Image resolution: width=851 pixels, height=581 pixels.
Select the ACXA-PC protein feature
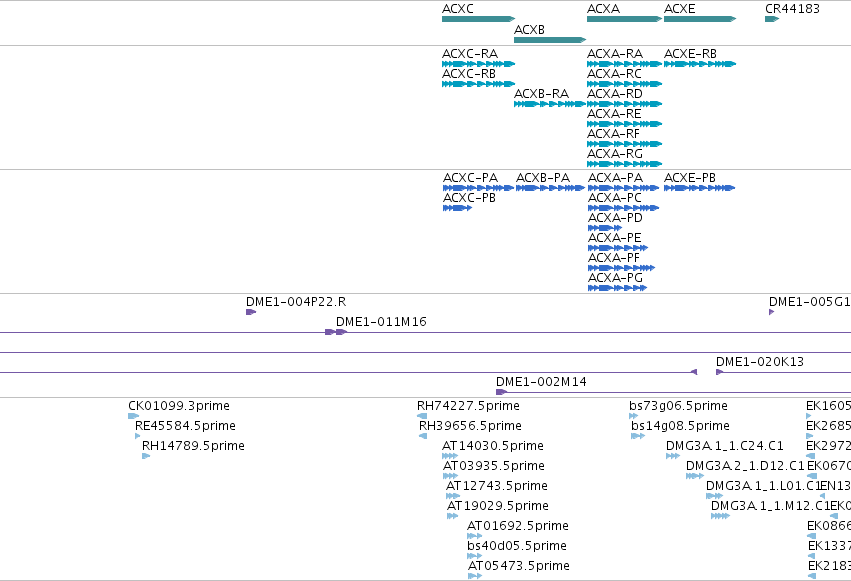coord(624,208)
